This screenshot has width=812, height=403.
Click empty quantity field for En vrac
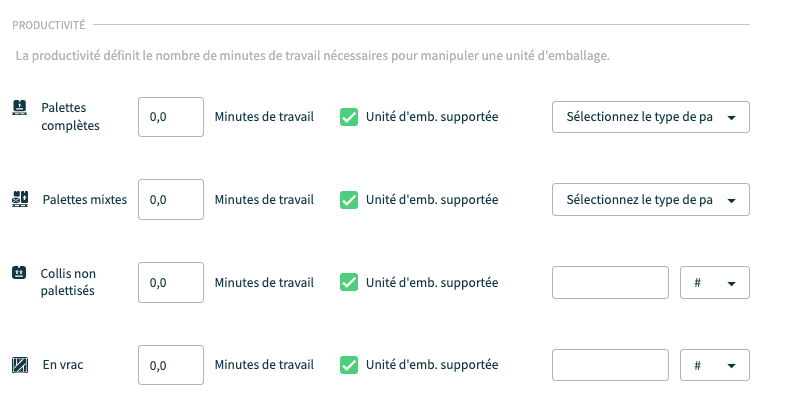pyautogui.click(x=610, y=365)
